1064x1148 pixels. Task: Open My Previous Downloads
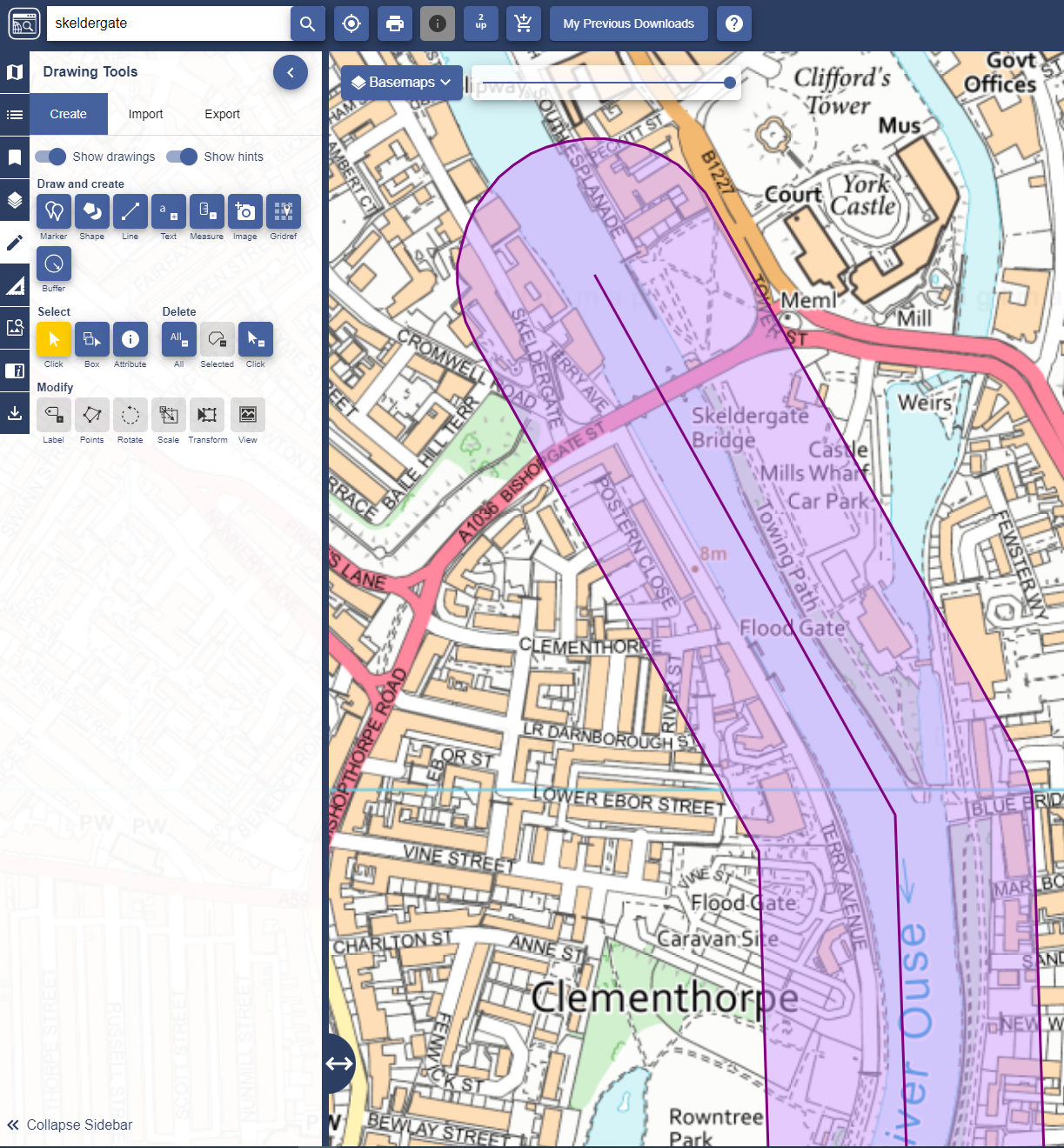[628, 23]
